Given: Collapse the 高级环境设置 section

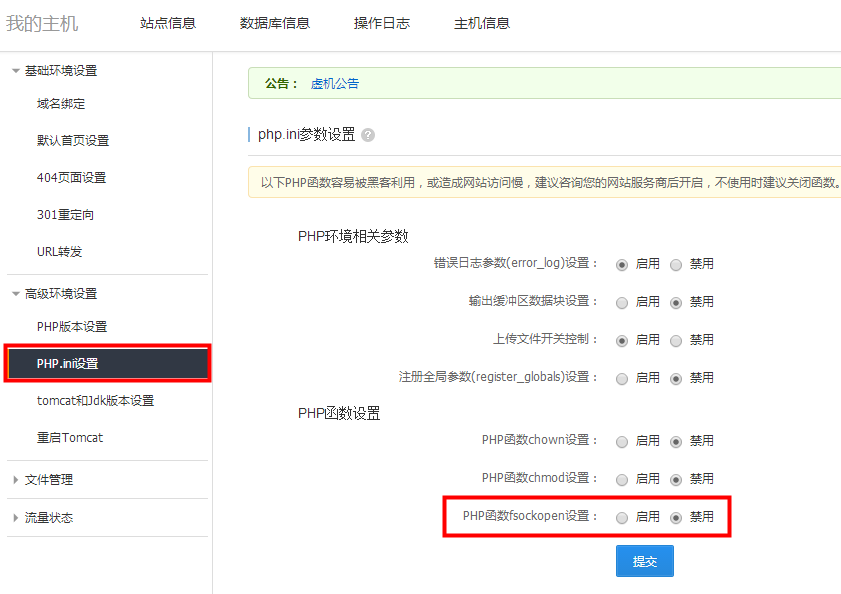Looking at the screenshot, I should (16, 294).
